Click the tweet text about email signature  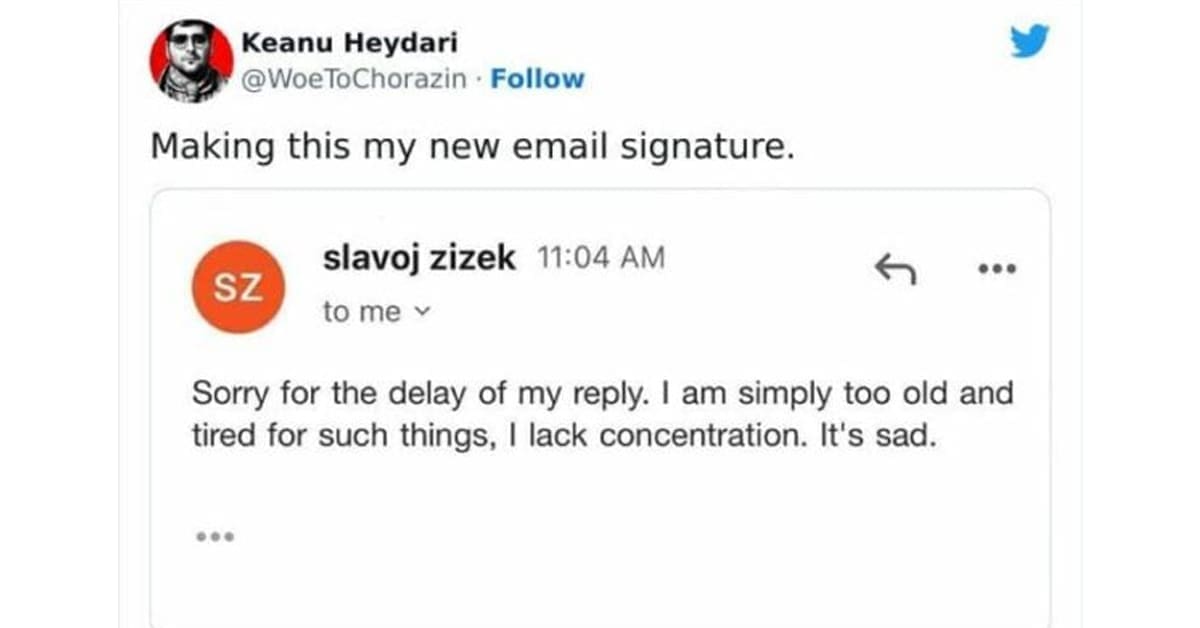click(x=472, y=146)
